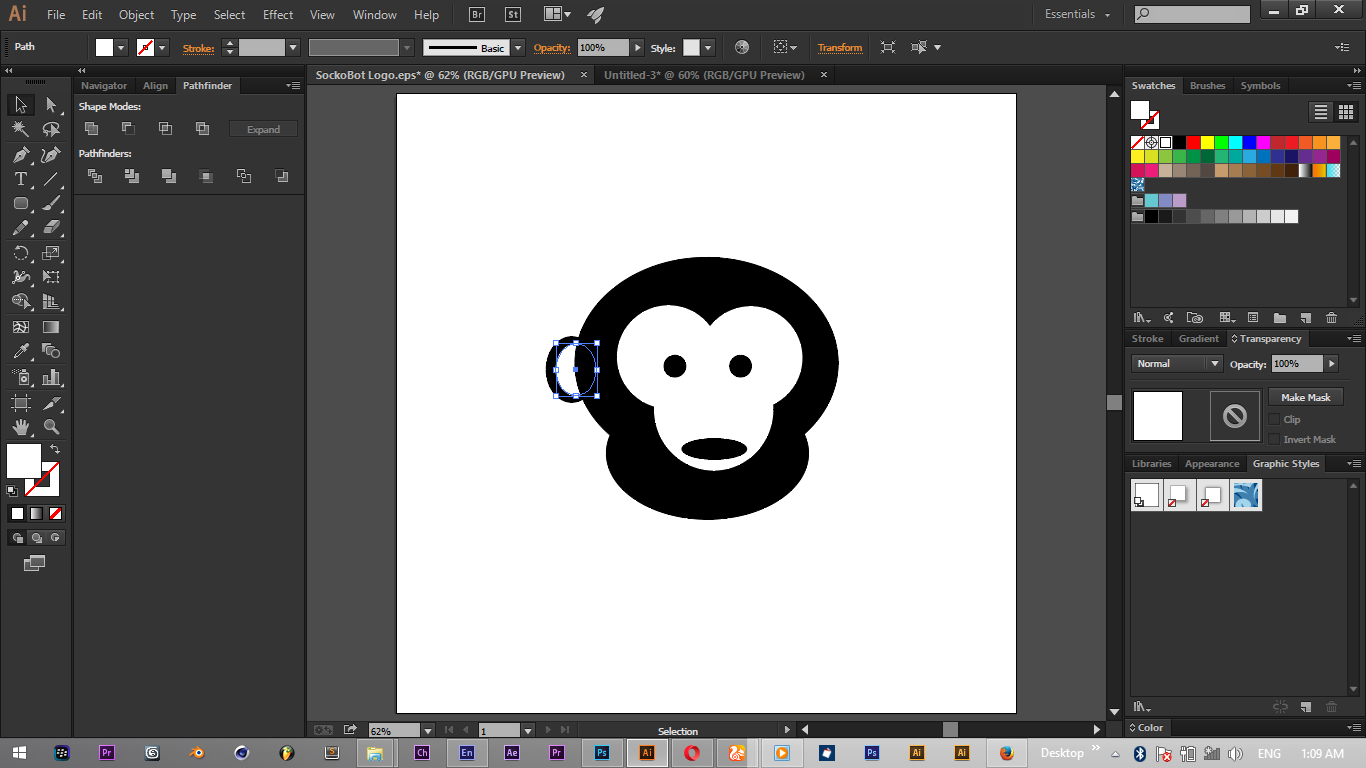Select the Magic Wand tool
The image size is (1366, 768).
point(20,129)
